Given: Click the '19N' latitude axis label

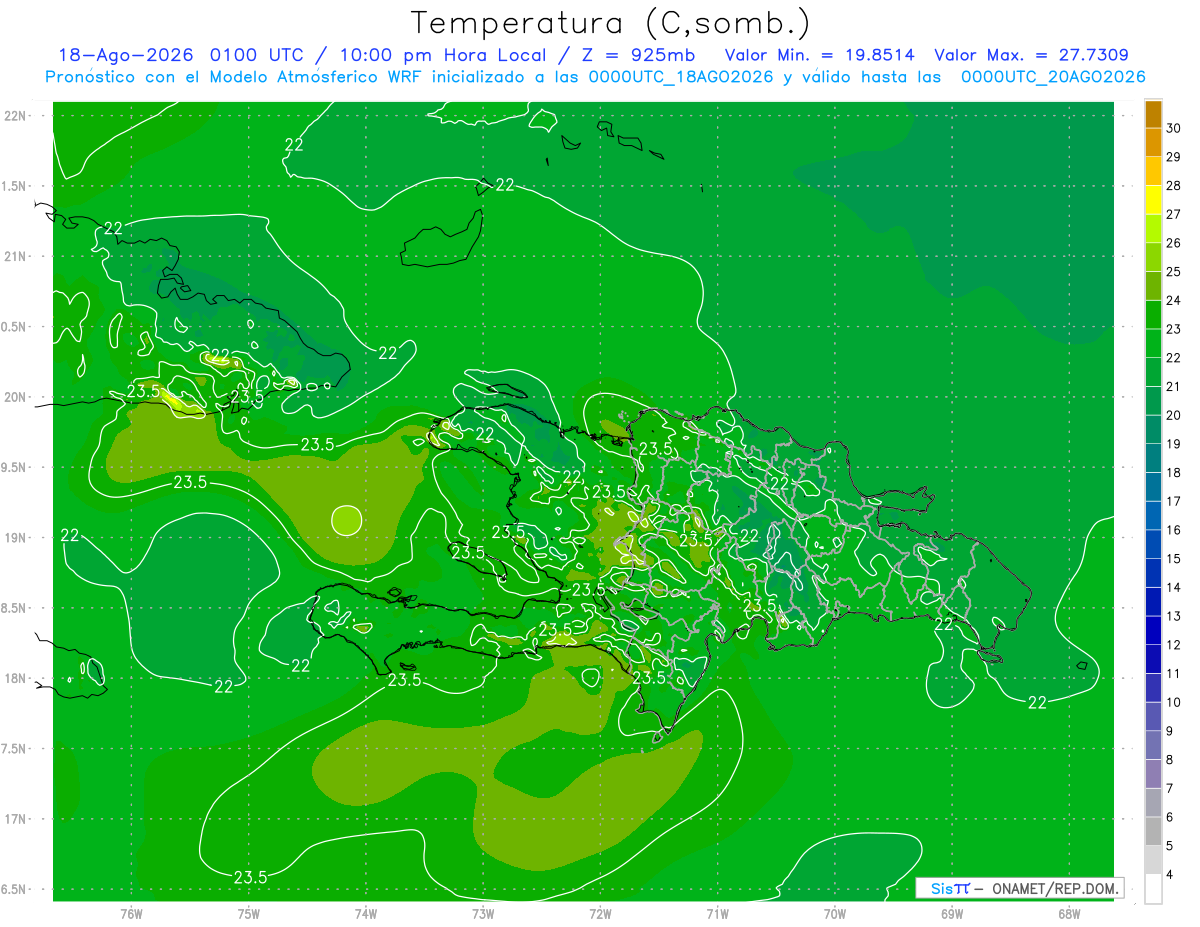Looking at the screenshot, I should (x=15, y=537).
